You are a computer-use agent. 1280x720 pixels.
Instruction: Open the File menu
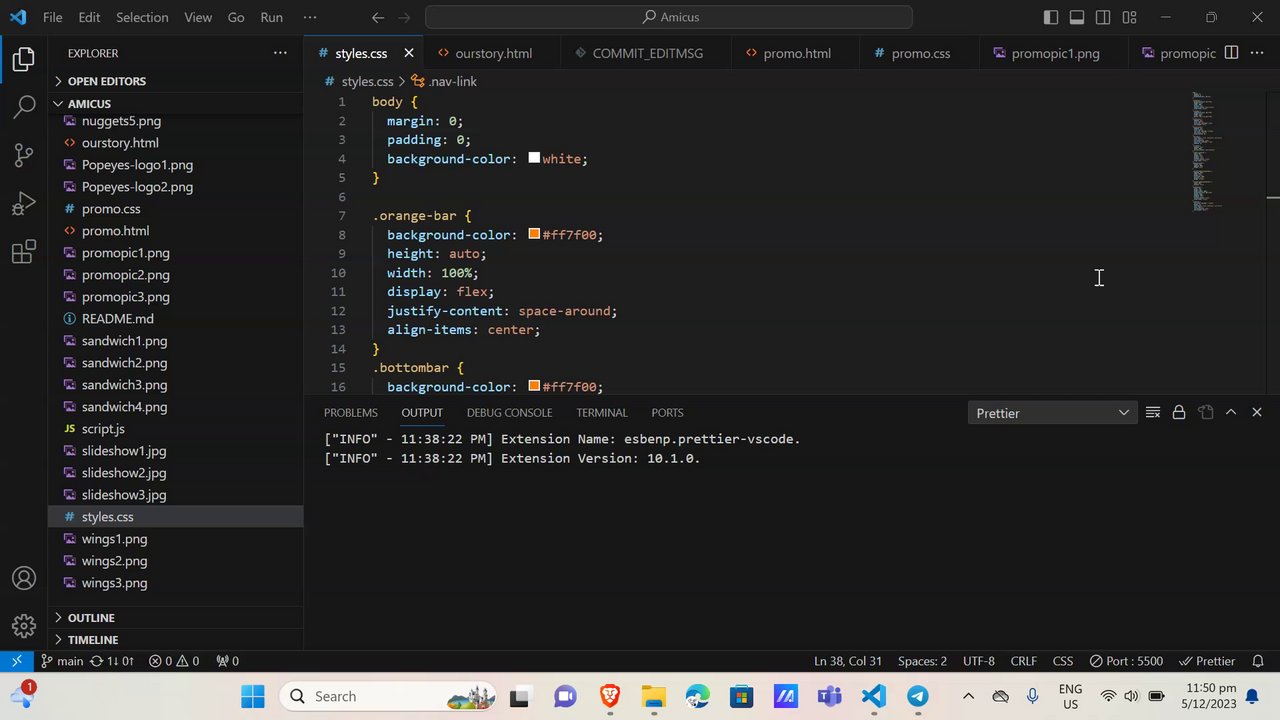(x=53, y=17)
